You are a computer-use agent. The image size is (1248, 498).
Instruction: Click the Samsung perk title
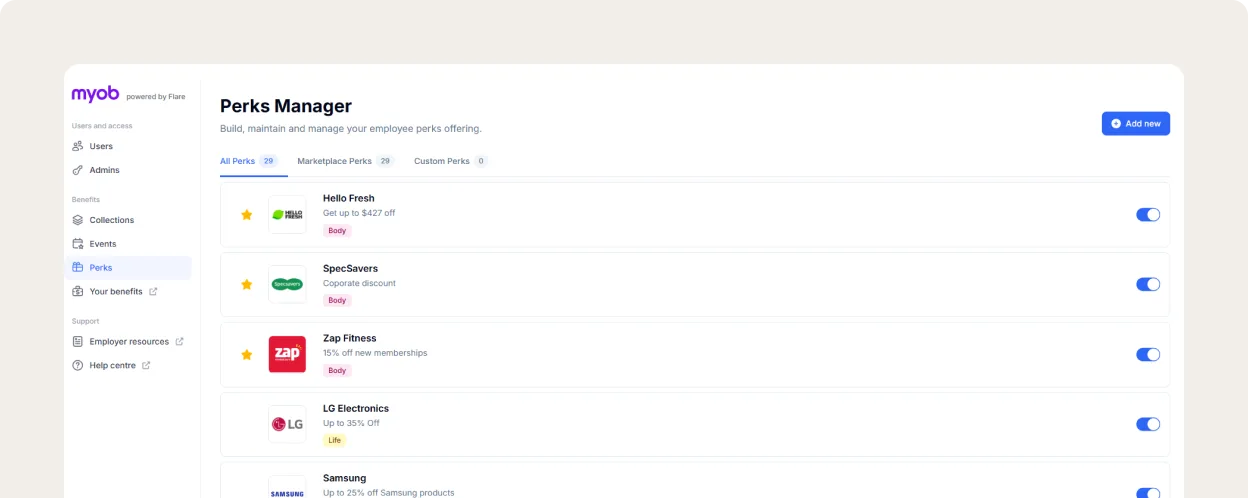point(345,478)
